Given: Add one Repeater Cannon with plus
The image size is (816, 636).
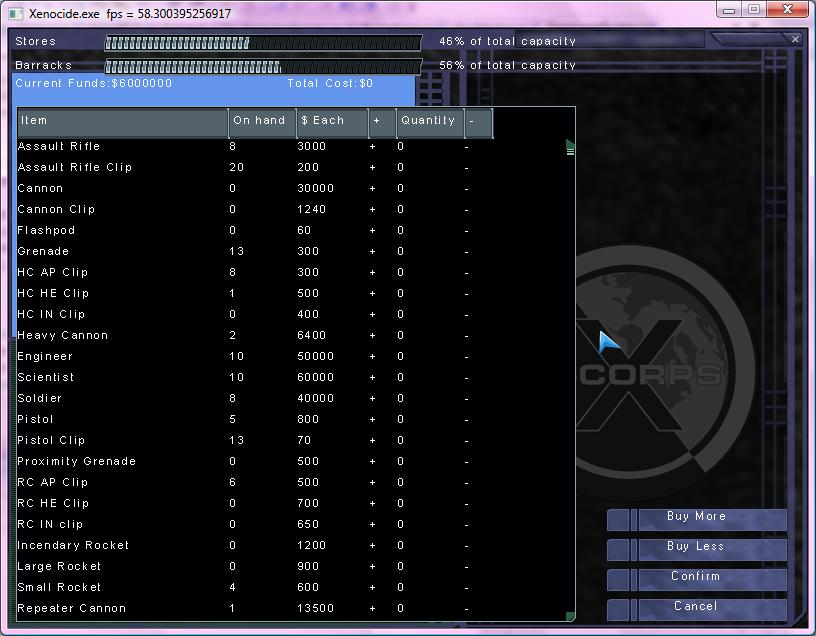Looking at the screenshot, I should [373, 608].
